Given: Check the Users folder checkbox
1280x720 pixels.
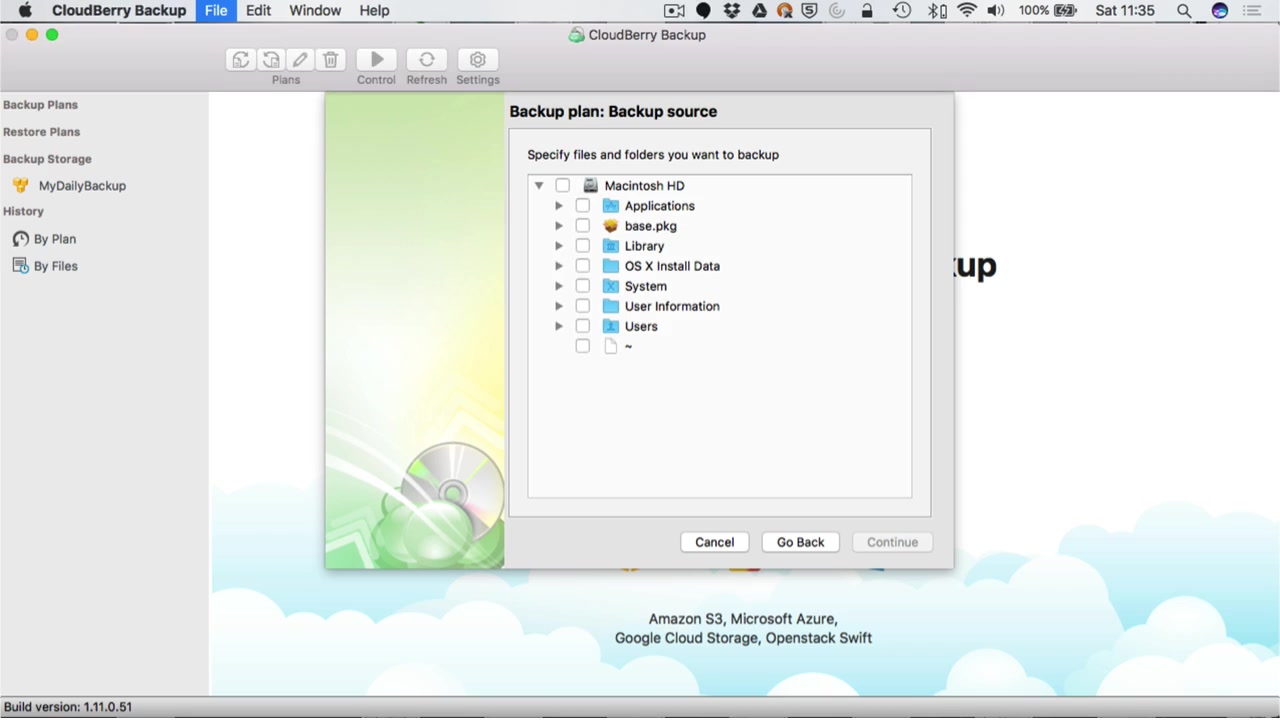Looking at the screenshot, I should tap(583, 326).
